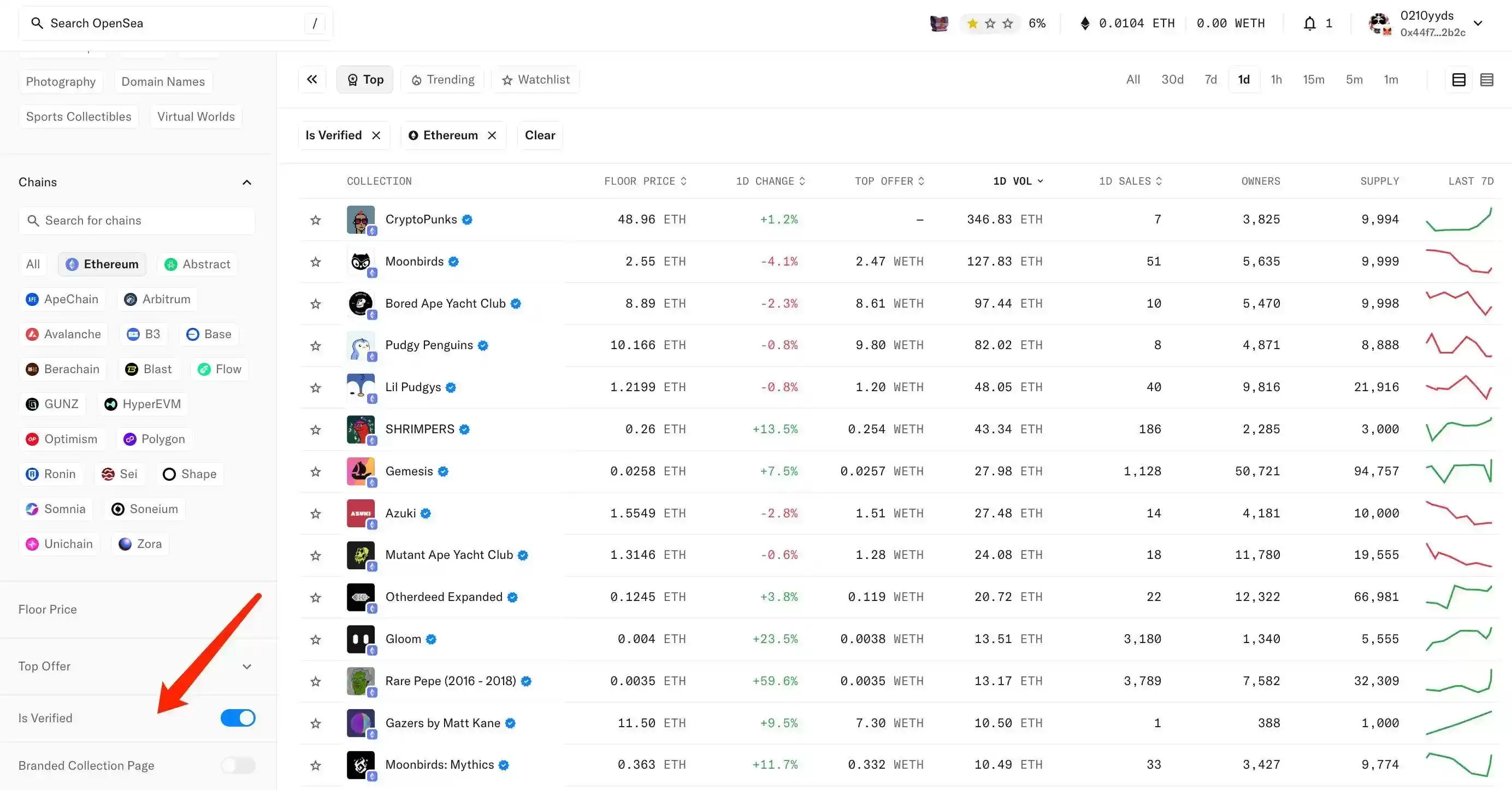Switch to the comfortable table view icon

click(x=1458, y=80)
